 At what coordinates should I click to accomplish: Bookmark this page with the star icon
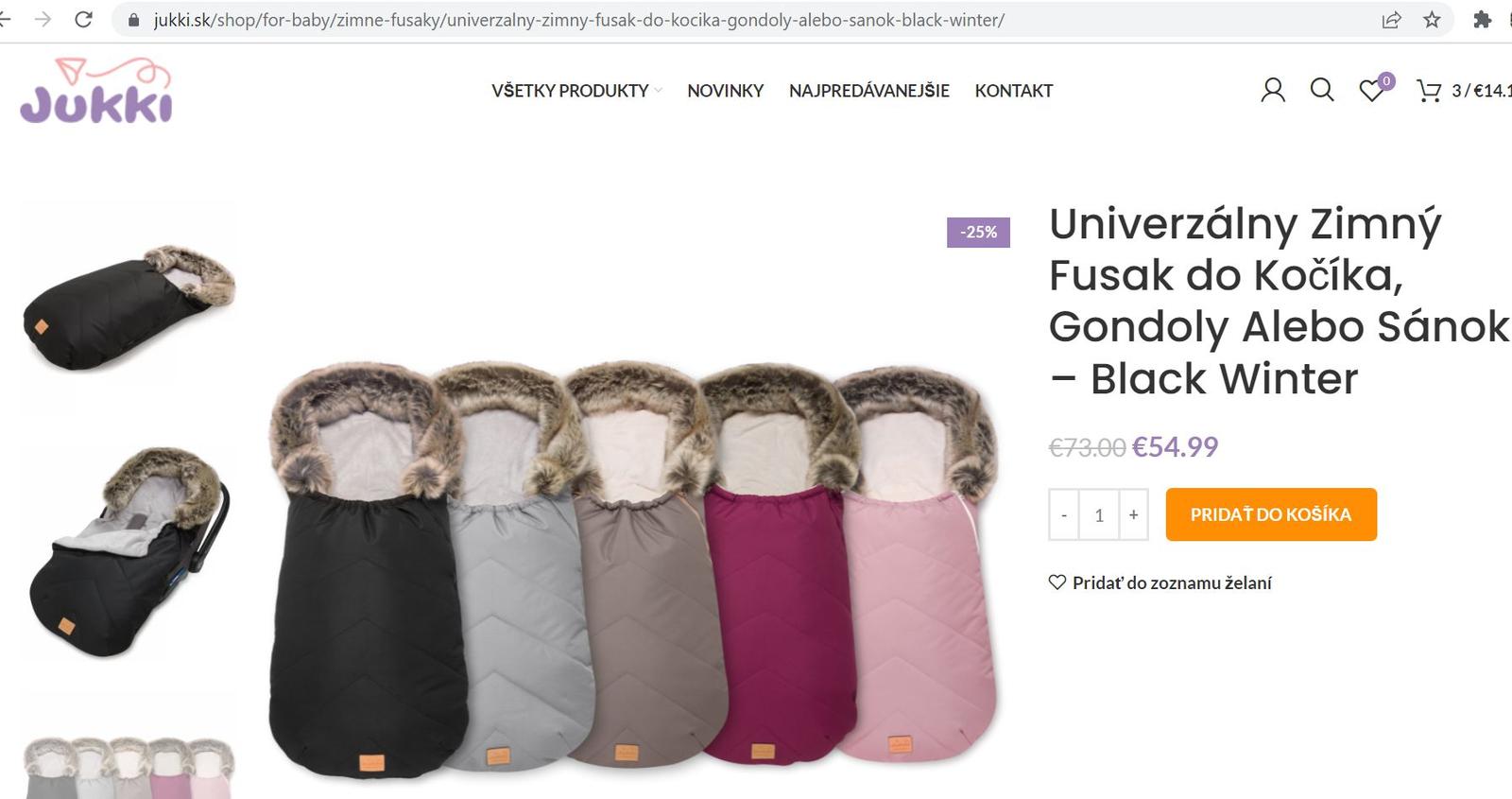point(1432,20)
